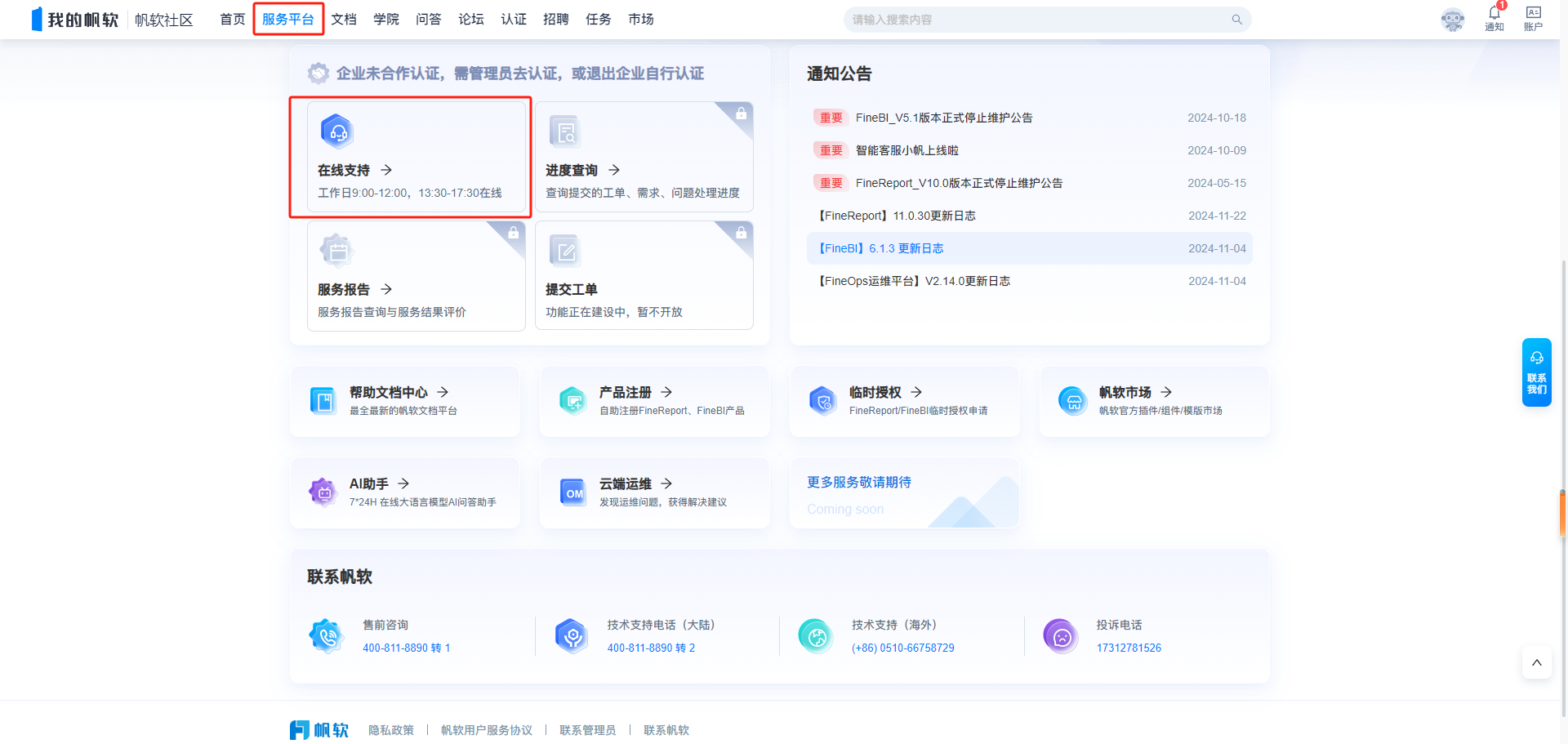Open the 首页 nav tab

tap(233, 20)
